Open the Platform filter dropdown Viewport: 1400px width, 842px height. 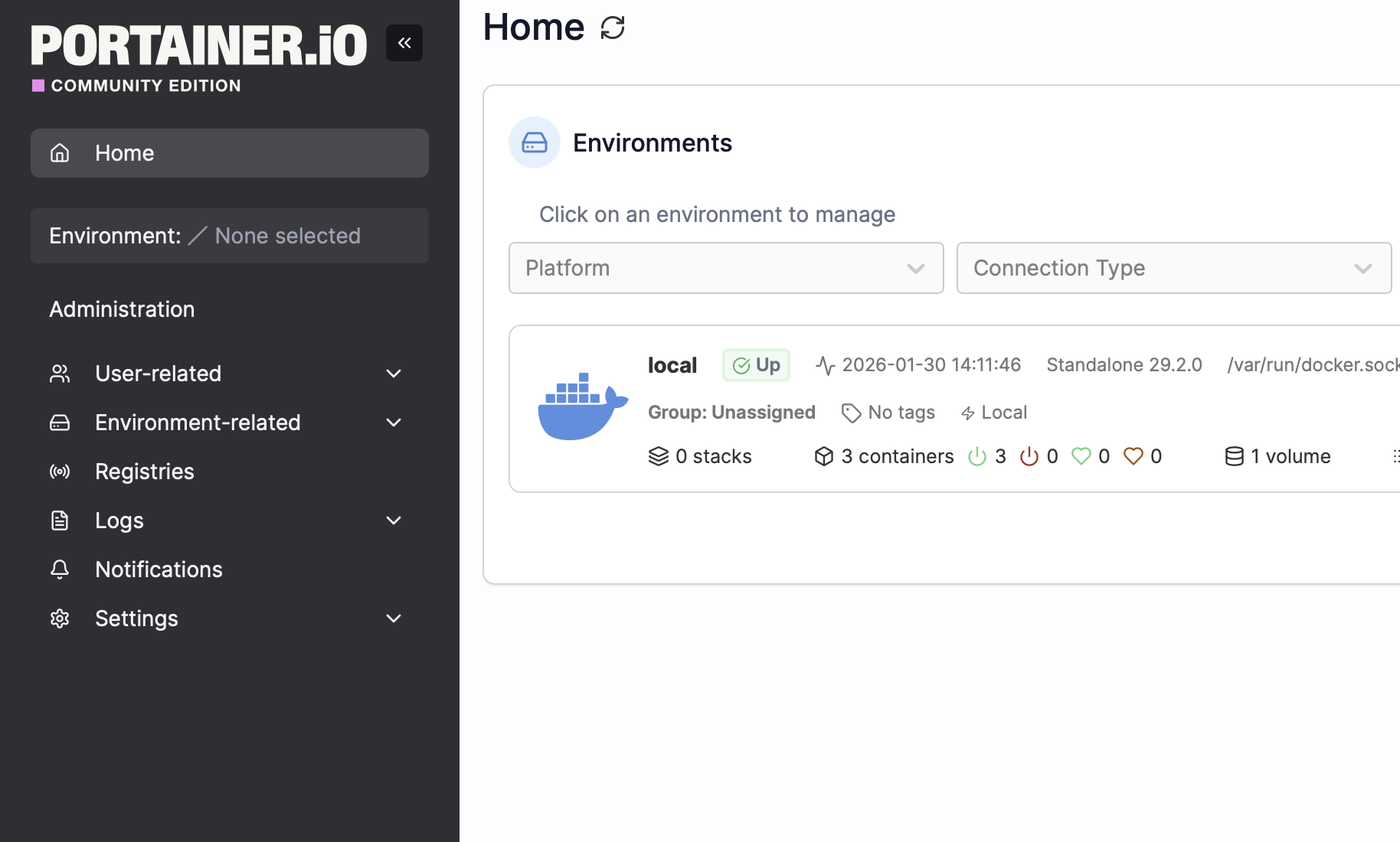pos(725,268)
